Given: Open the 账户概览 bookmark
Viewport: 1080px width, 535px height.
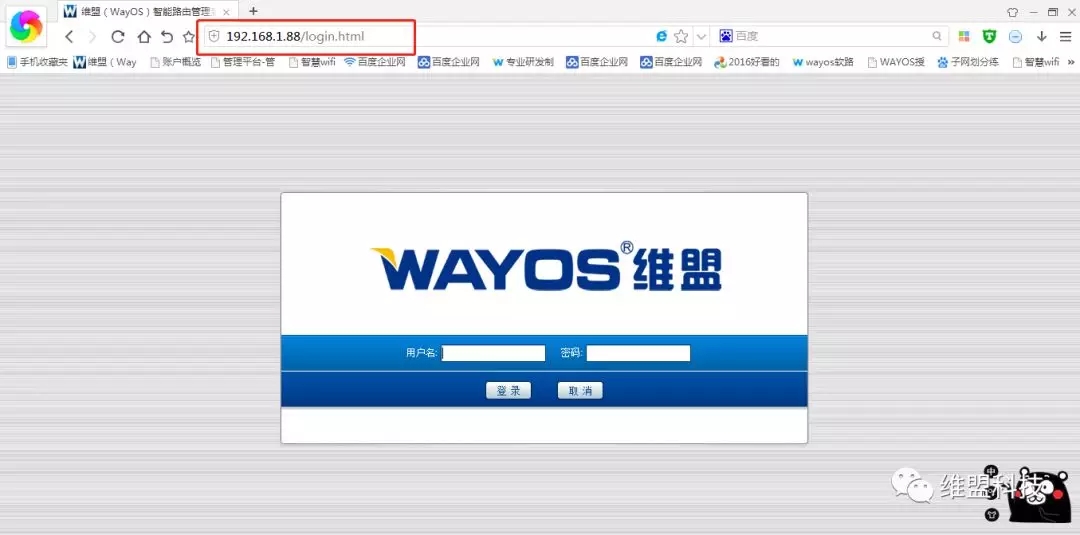Looking at the screenshot, I should (175, 62).
